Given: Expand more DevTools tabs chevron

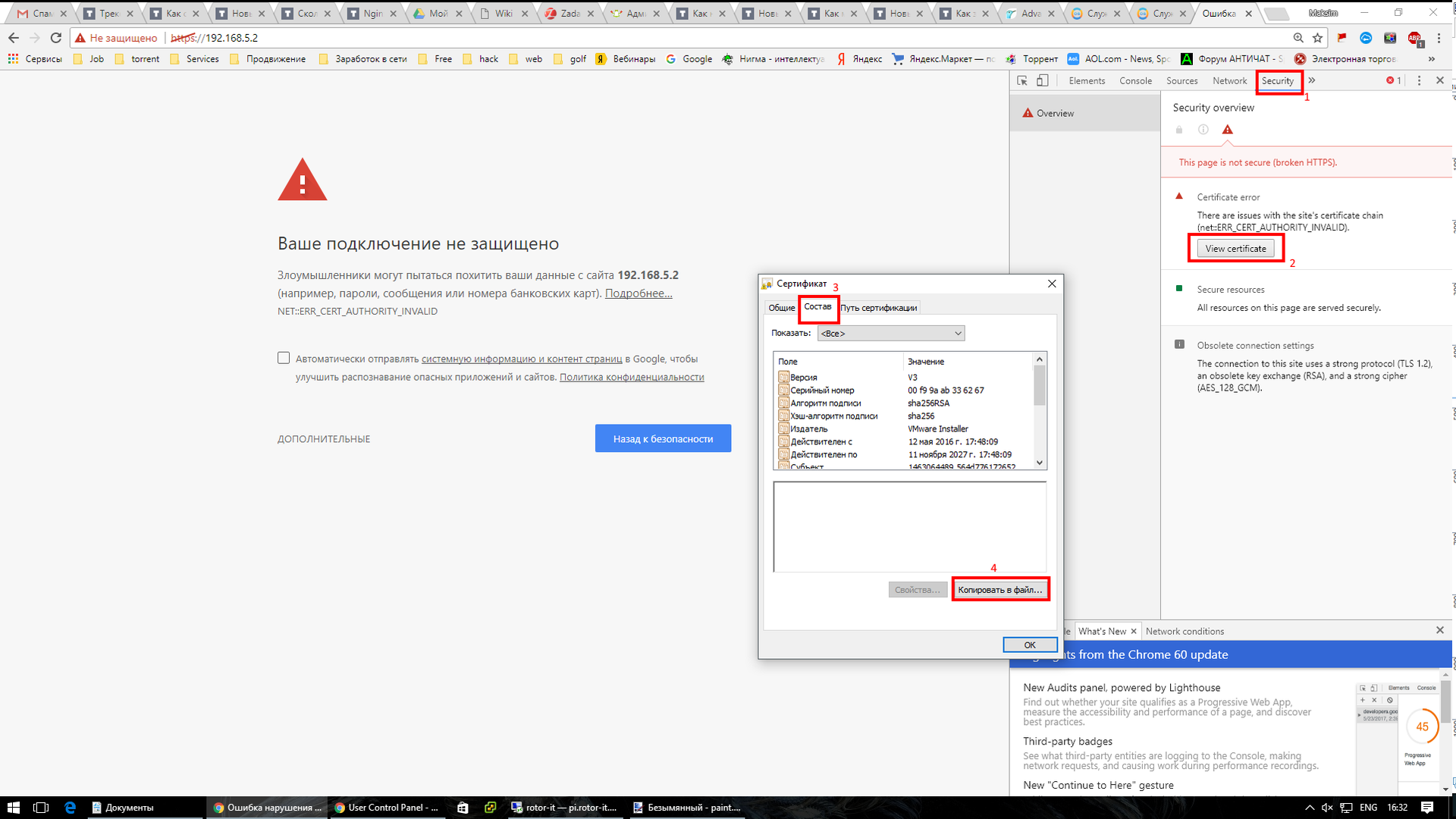Looking at the screenshot, I should pyautogui.click(x=1312, y=80).
